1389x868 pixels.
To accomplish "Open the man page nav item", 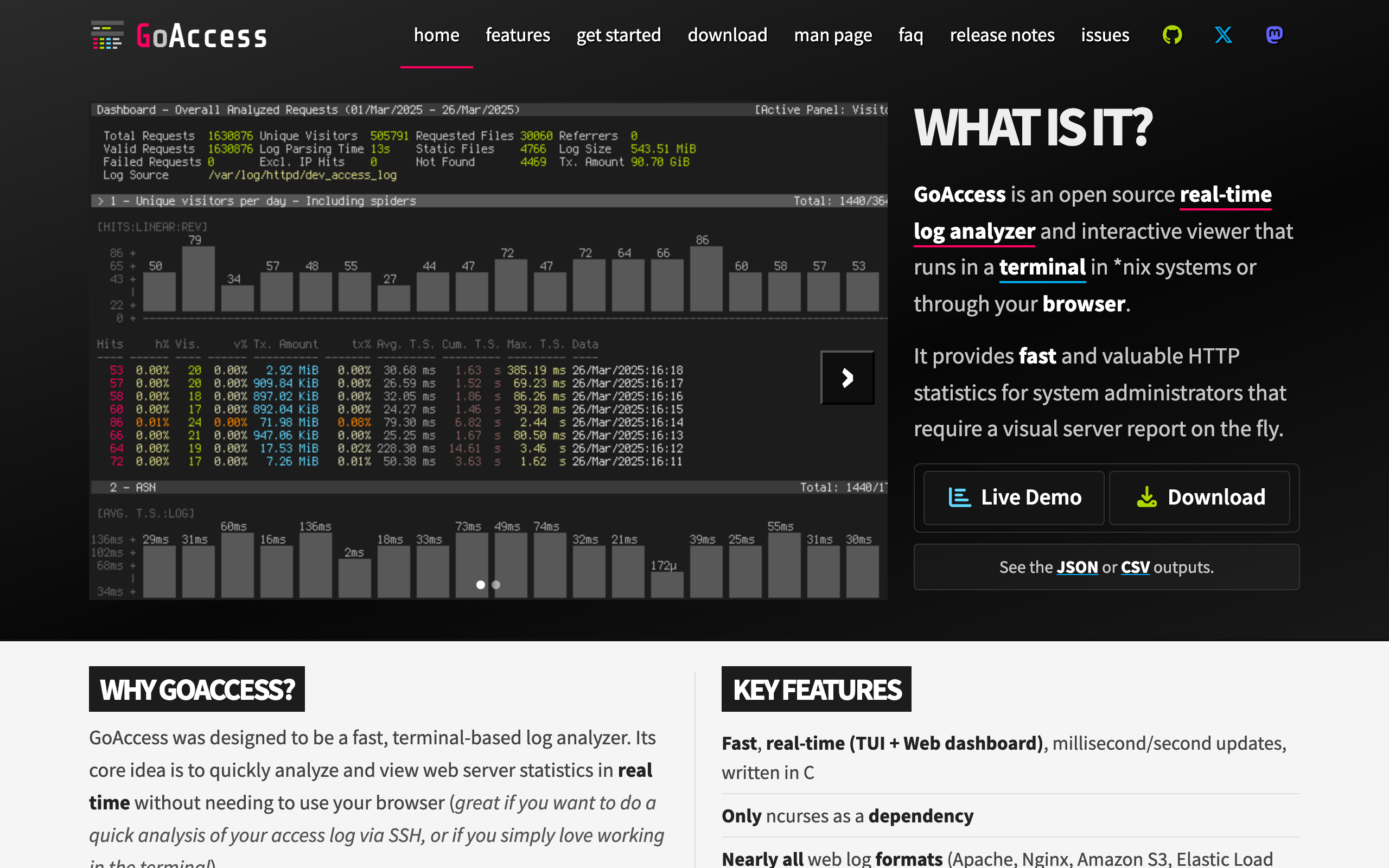I will 833,35.
